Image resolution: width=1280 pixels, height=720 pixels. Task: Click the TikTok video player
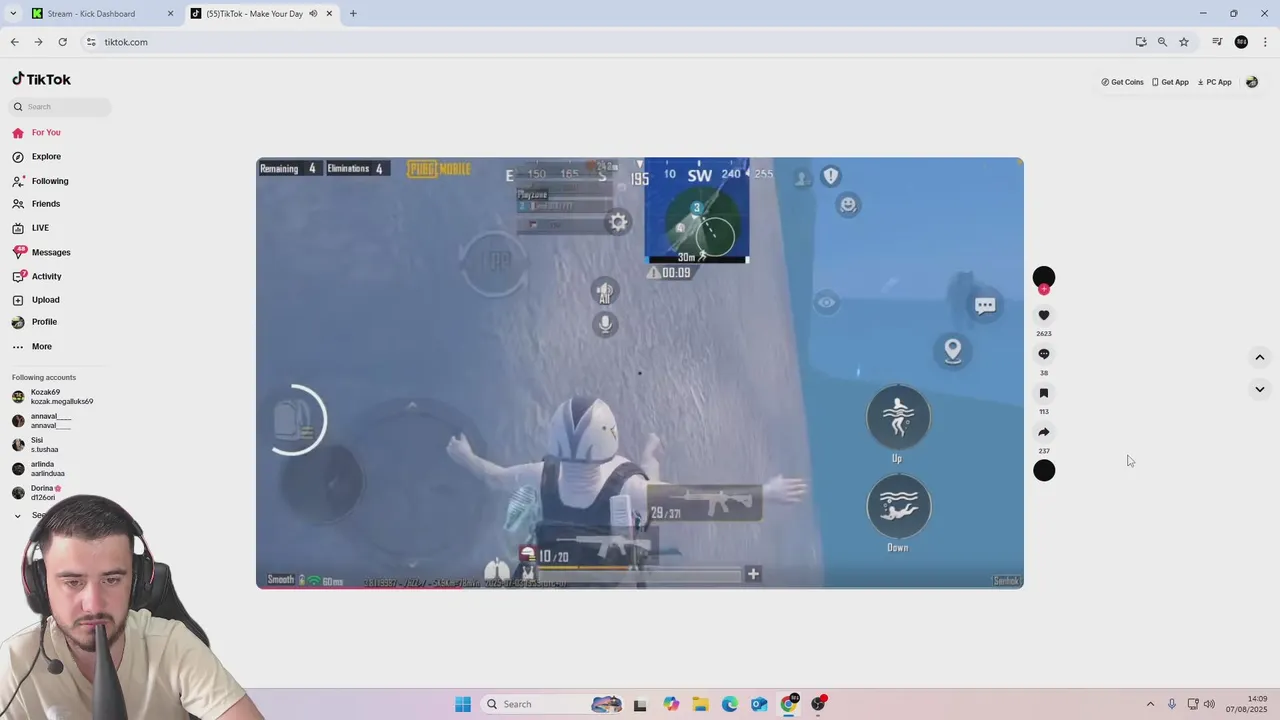click(x=640, y=373)
